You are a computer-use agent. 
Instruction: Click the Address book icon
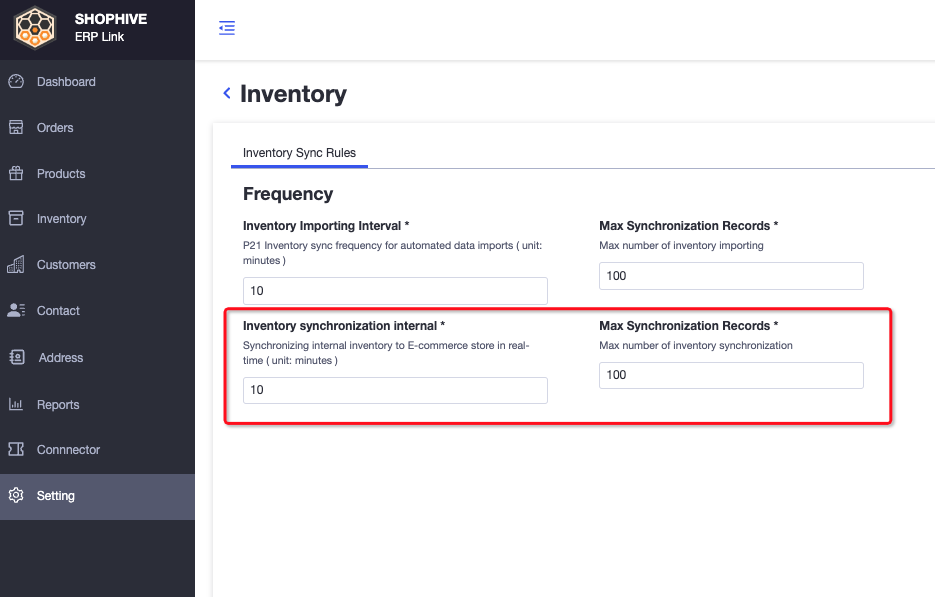[x=17, y=357]
